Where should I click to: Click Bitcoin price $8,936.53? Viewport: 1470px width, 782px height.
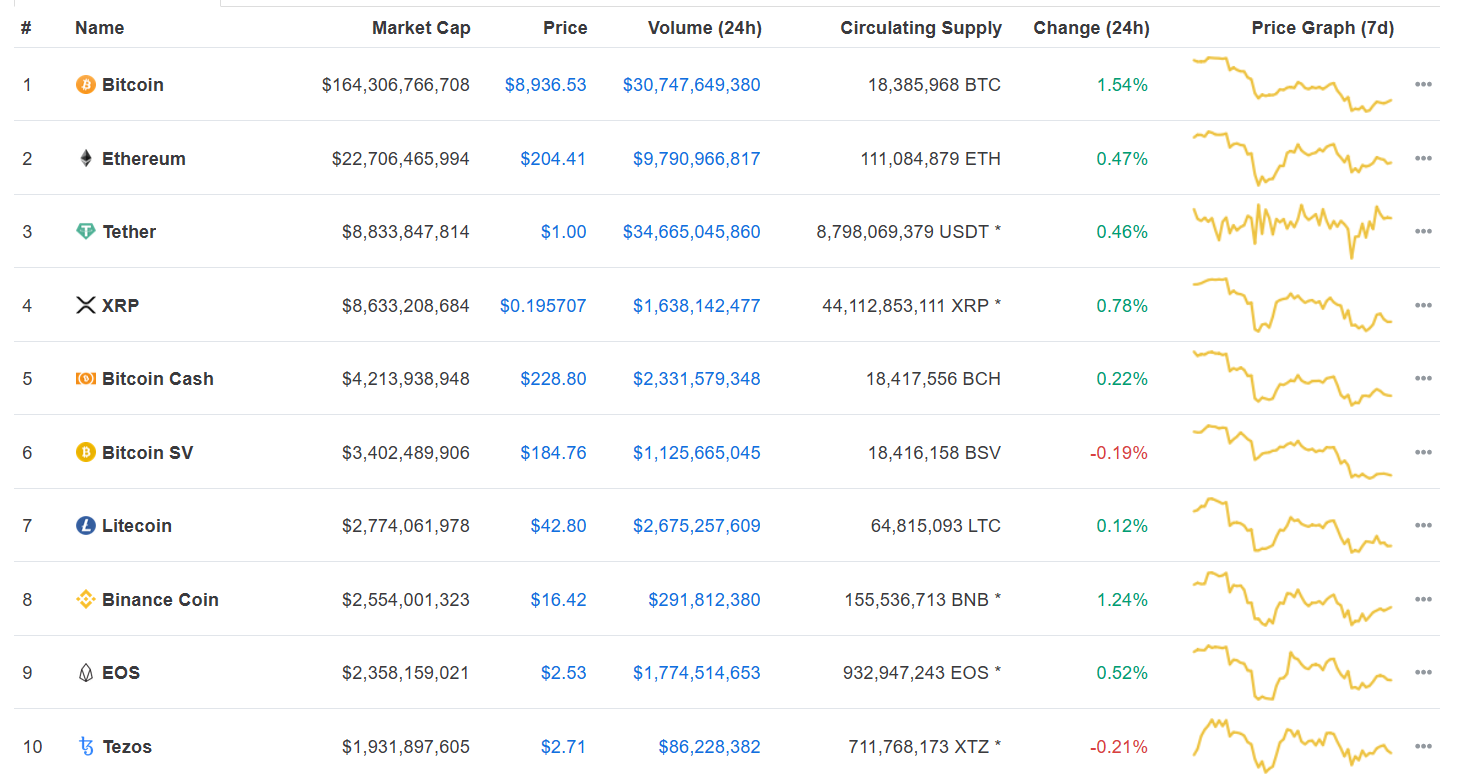546,85
